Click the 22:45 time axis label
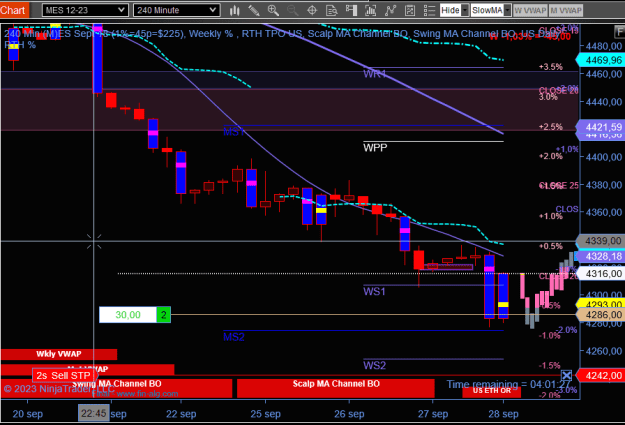 pos(94,413)
